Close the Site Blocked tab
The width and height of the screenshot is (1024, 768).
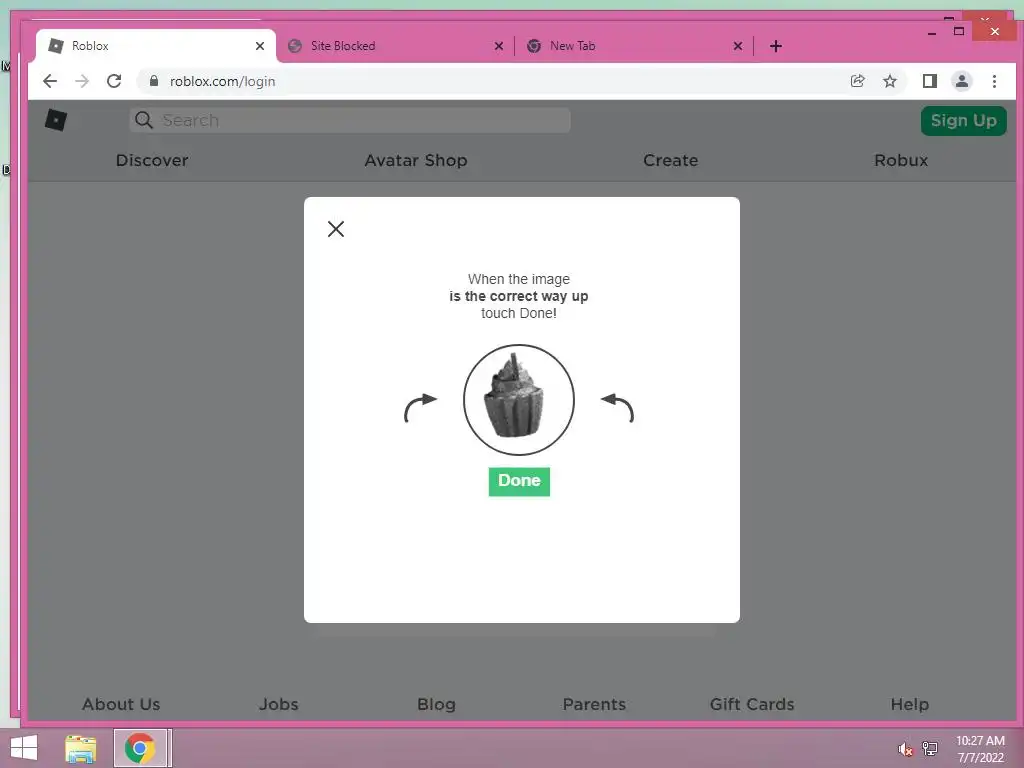point(498,46)
